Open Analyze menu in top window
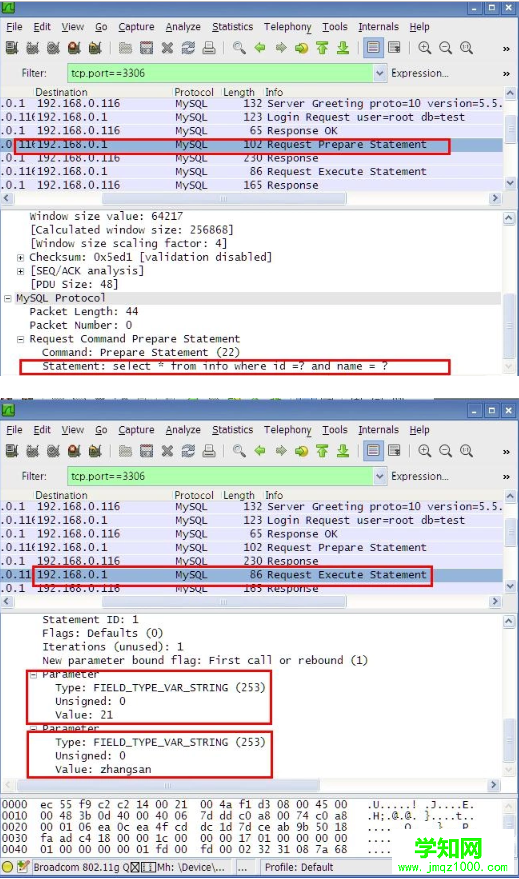The height and width of the screenshot is (879, 519). 183,27
